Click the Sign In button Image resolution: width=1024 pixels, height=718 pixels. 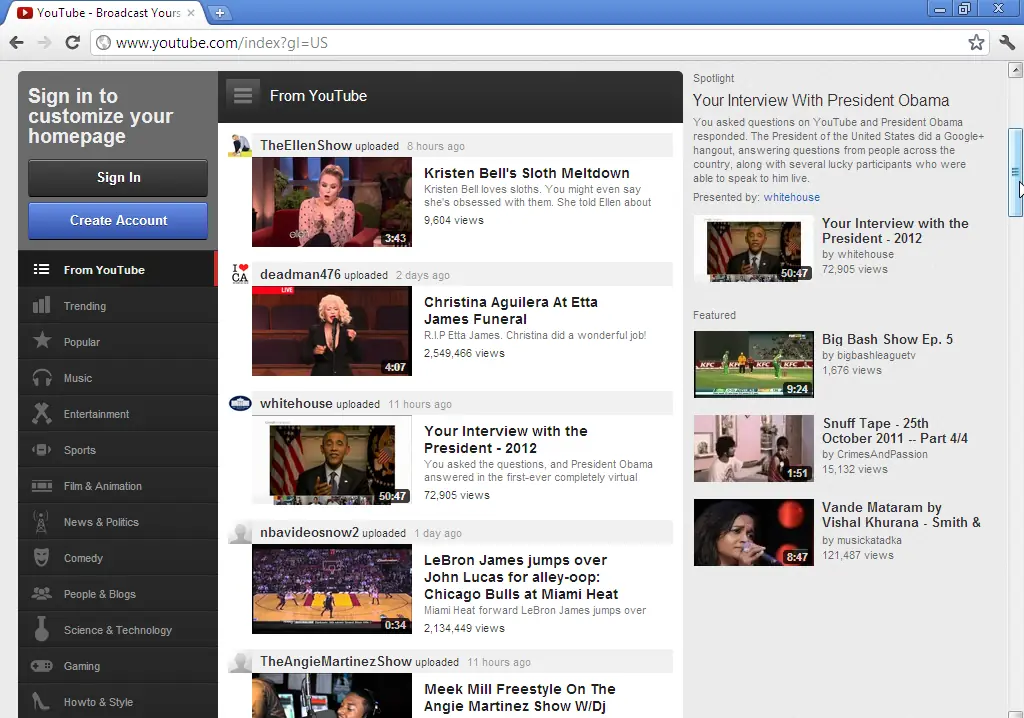pos(118,178)
